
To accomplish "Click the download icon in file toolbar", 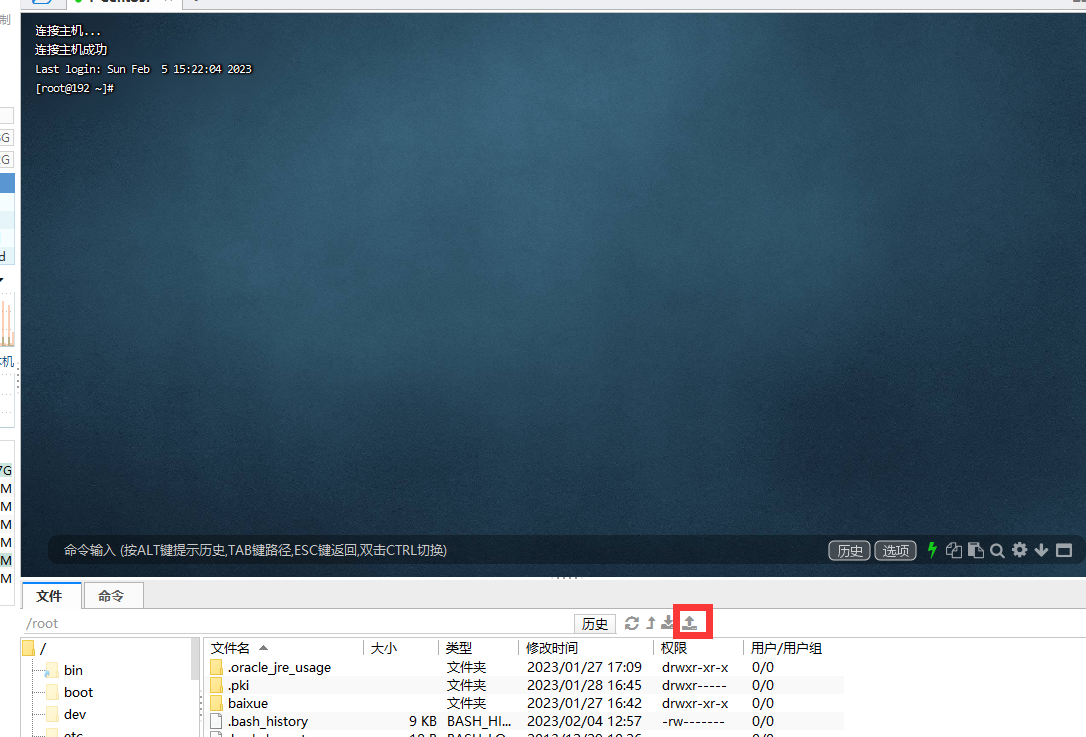I will click(x=667, y=623).
